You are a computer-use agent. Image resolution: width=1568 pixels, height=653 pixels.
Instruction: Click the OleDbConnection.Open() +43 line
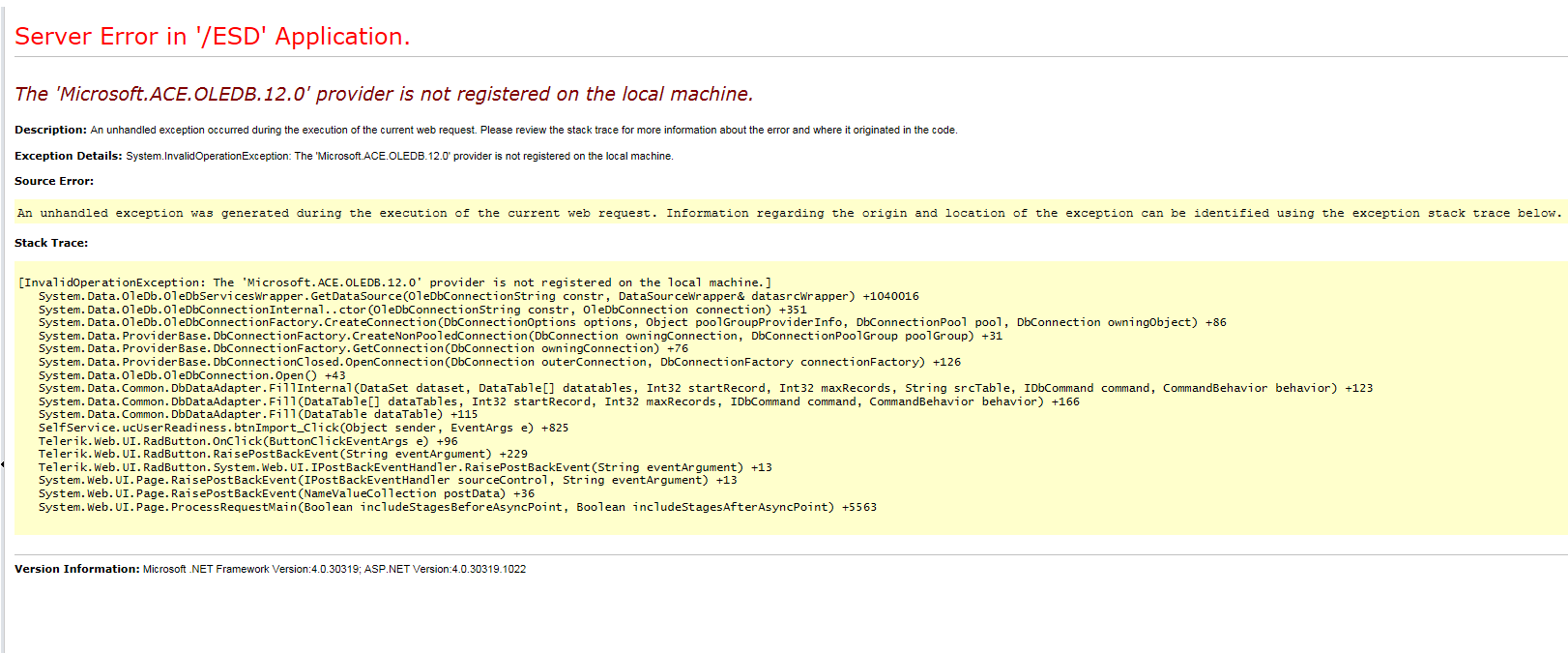pyautogui.click(x=191, y=375)
